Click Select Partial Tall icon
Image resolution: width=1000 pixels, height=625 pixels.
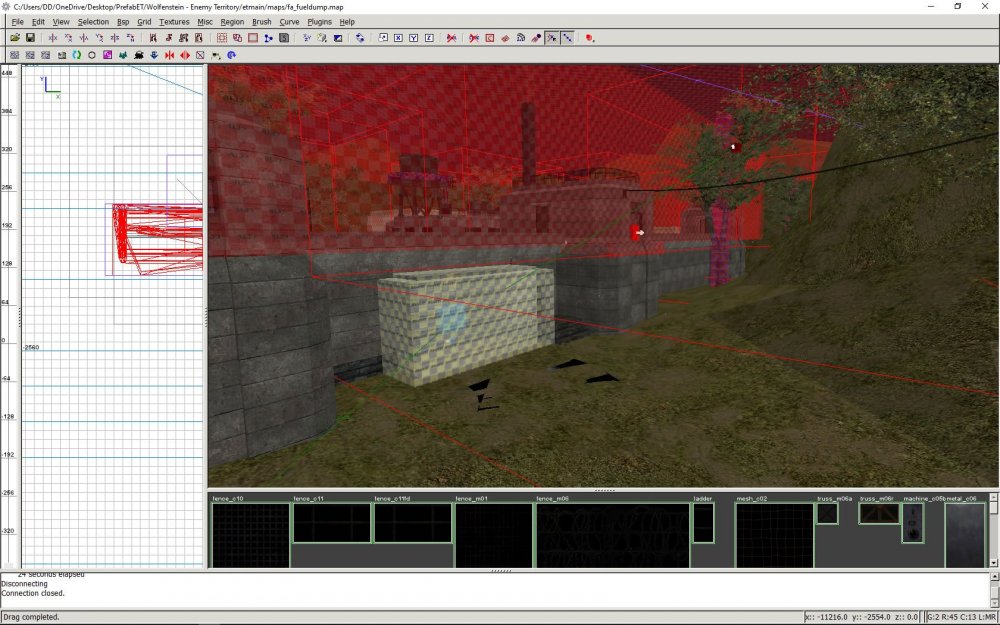(x=184, y=38)
